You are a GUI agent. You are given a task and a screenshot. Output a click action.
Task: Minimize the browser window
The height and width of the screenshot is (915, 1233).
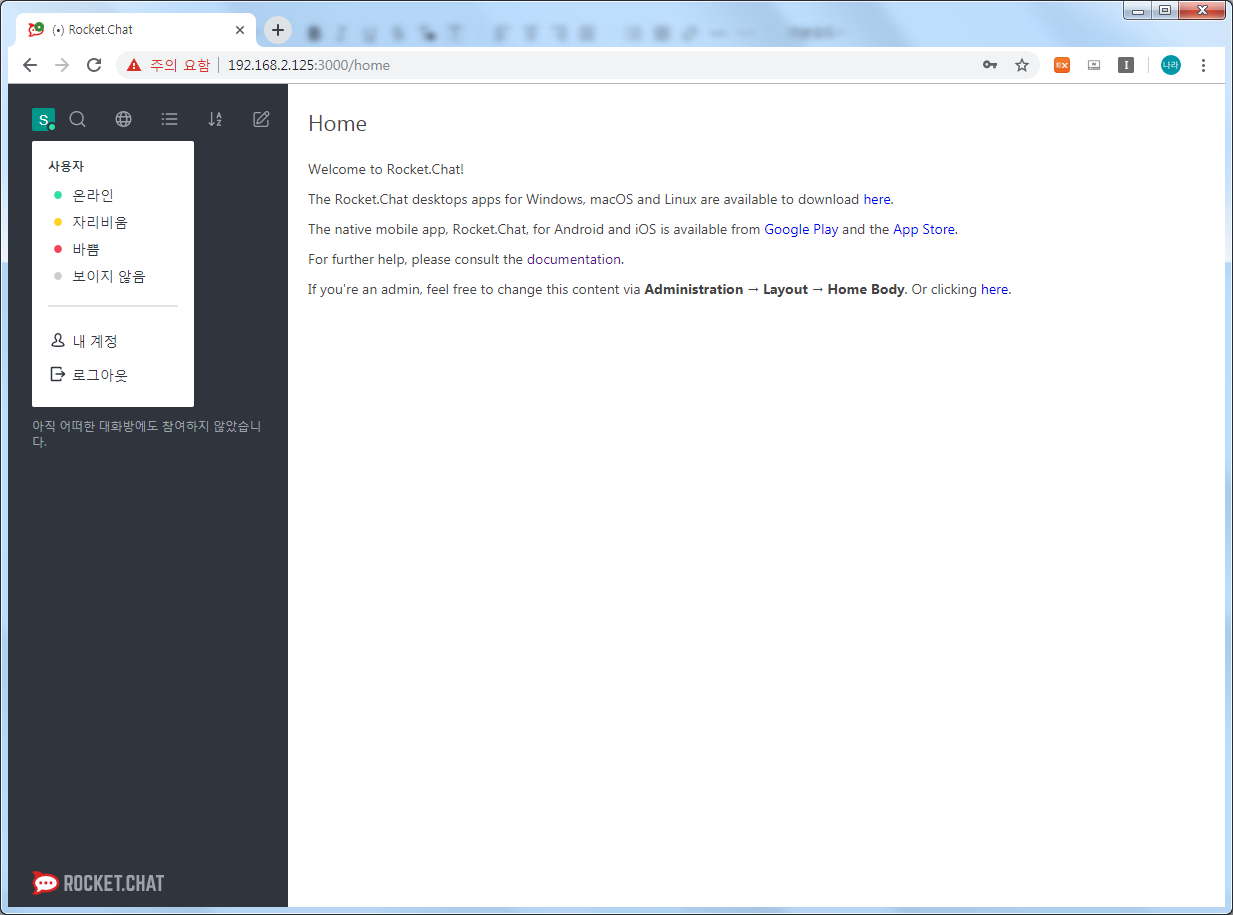(x=1138, y=10)
